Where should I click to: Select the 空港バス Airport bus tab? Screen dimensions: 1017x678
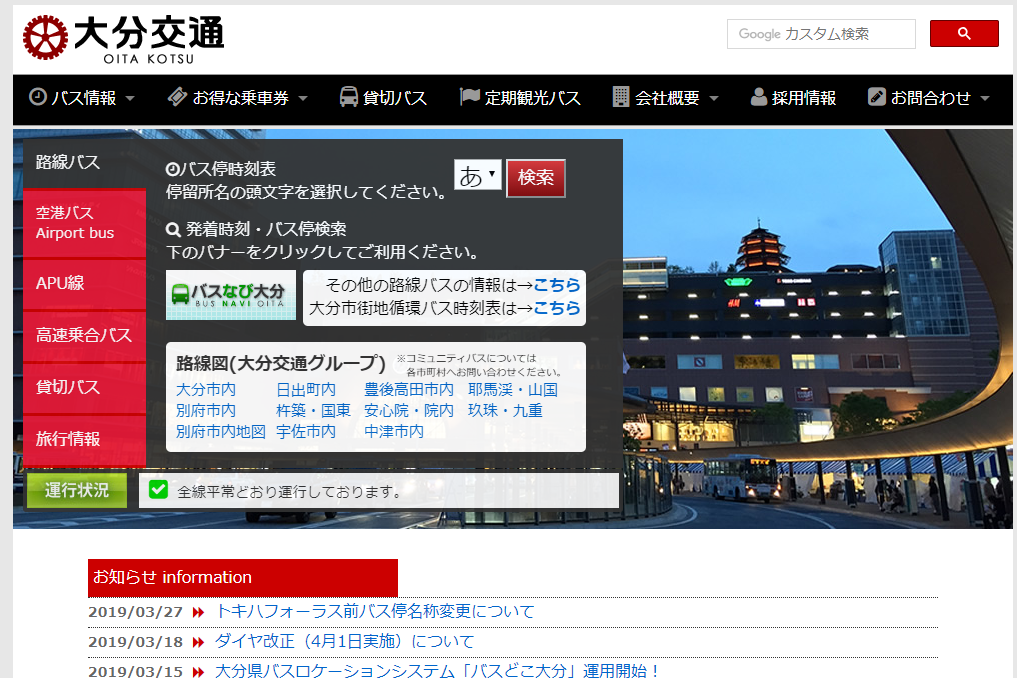pyautogui.click(x=84, y=223)
